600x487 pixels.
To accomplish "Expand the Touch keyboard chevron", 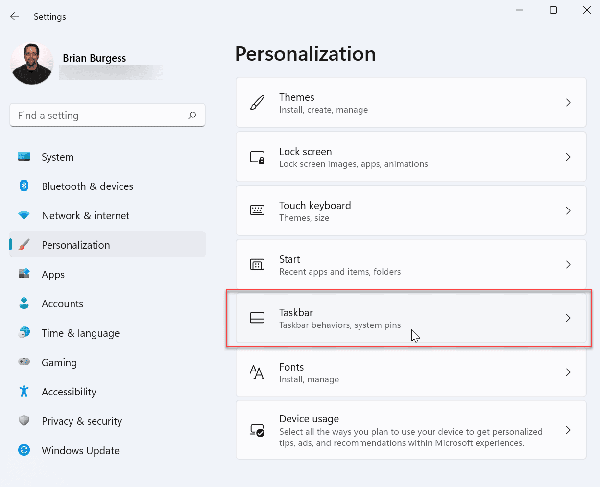I will (568, 210).
